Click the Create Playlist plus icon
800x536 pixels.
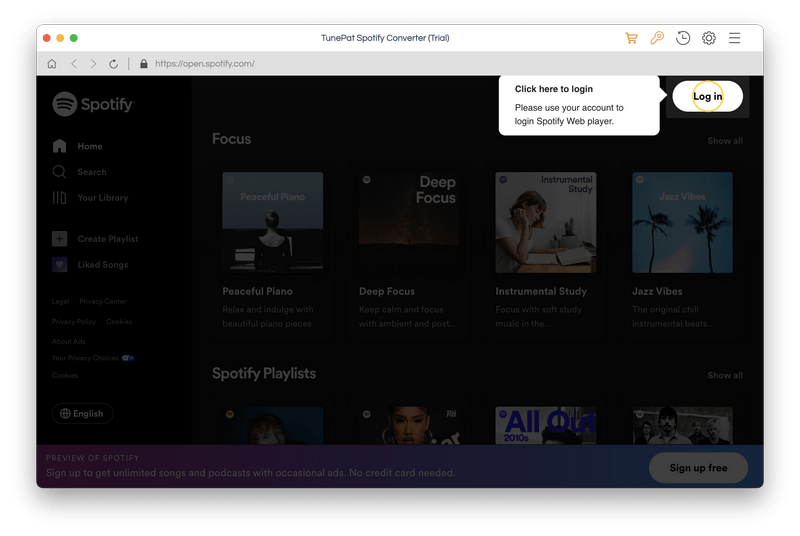(x=59, y=239)
